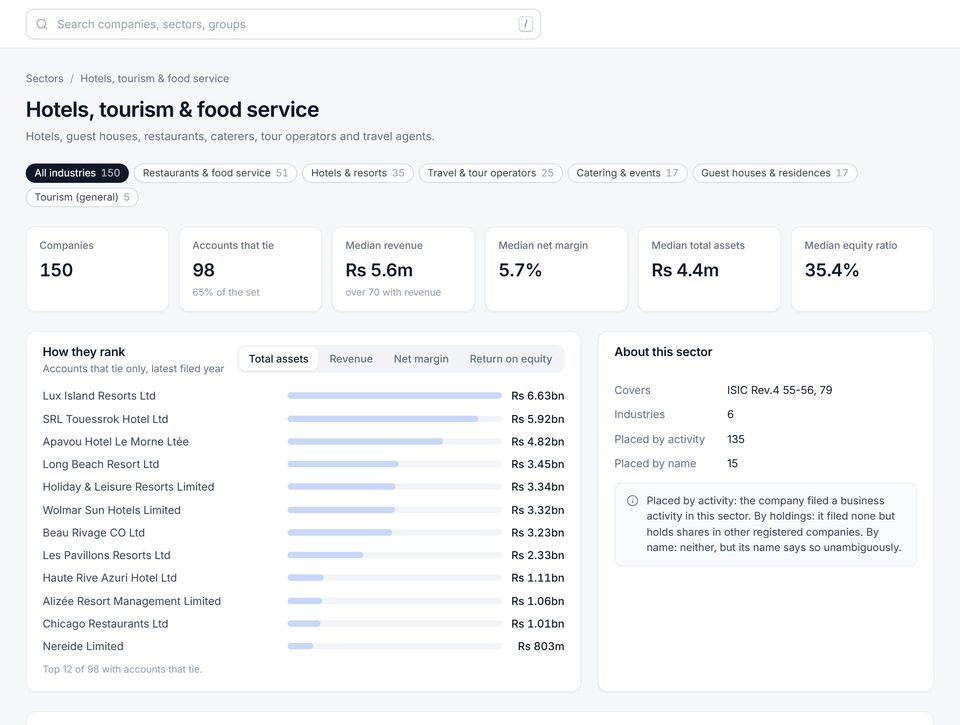Open Nereide Limited
Image resolution: width=960 pixels, height=725 pixels.
pyautogui.click(x=83, y=647)
